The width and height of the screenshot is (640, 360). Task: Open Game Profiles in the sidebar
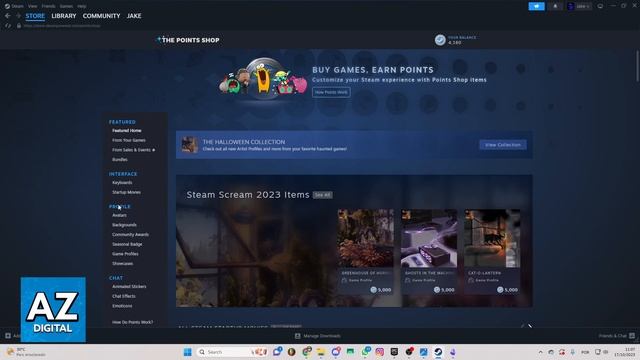125,254
